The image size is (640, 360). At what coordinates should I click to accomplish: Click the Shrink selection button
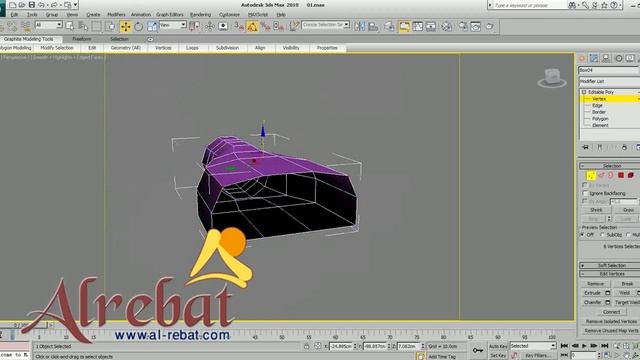coord(596,210)
